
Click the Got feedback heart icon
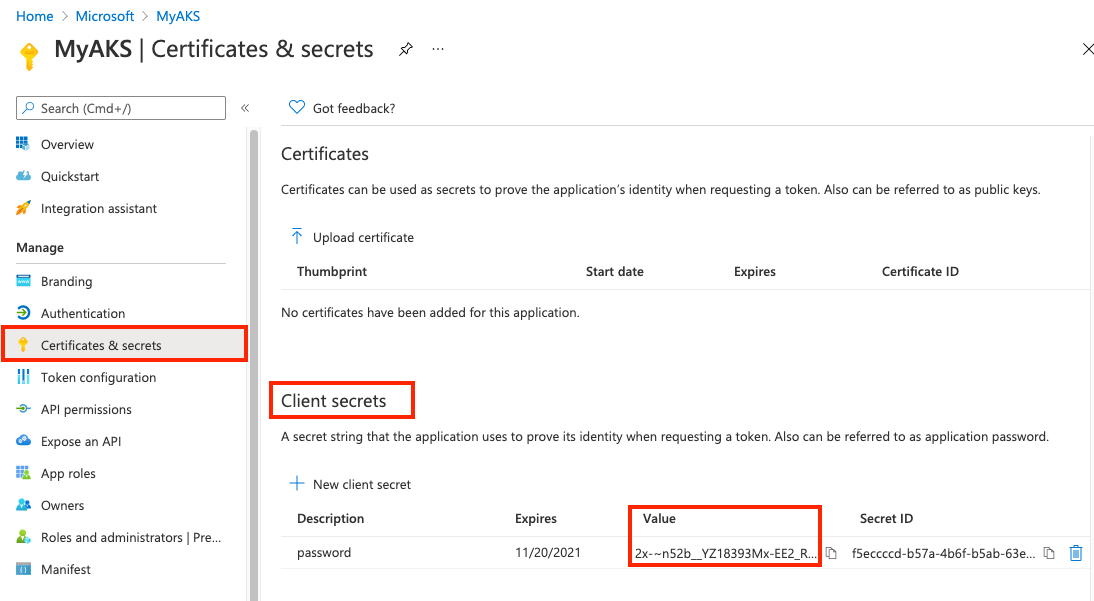[x=296, y=108]
